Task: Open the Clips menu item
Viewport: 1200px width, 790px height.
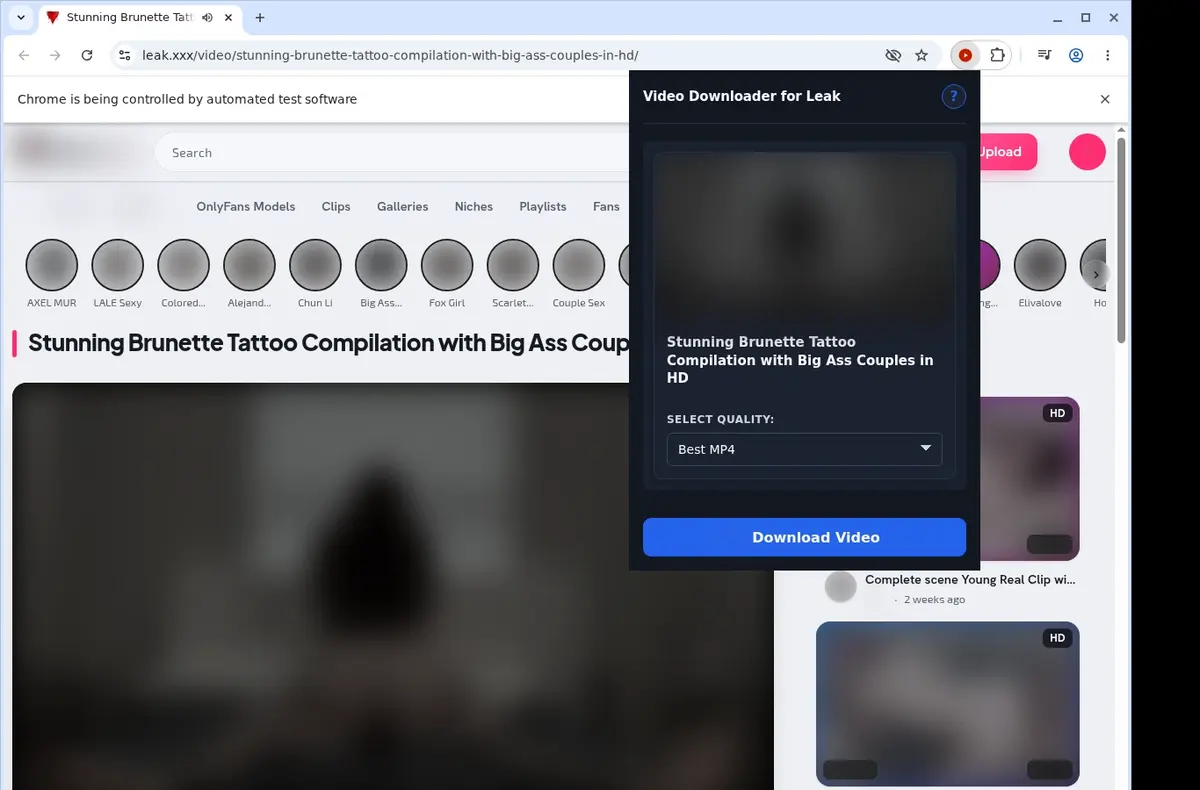Action: 336,207
